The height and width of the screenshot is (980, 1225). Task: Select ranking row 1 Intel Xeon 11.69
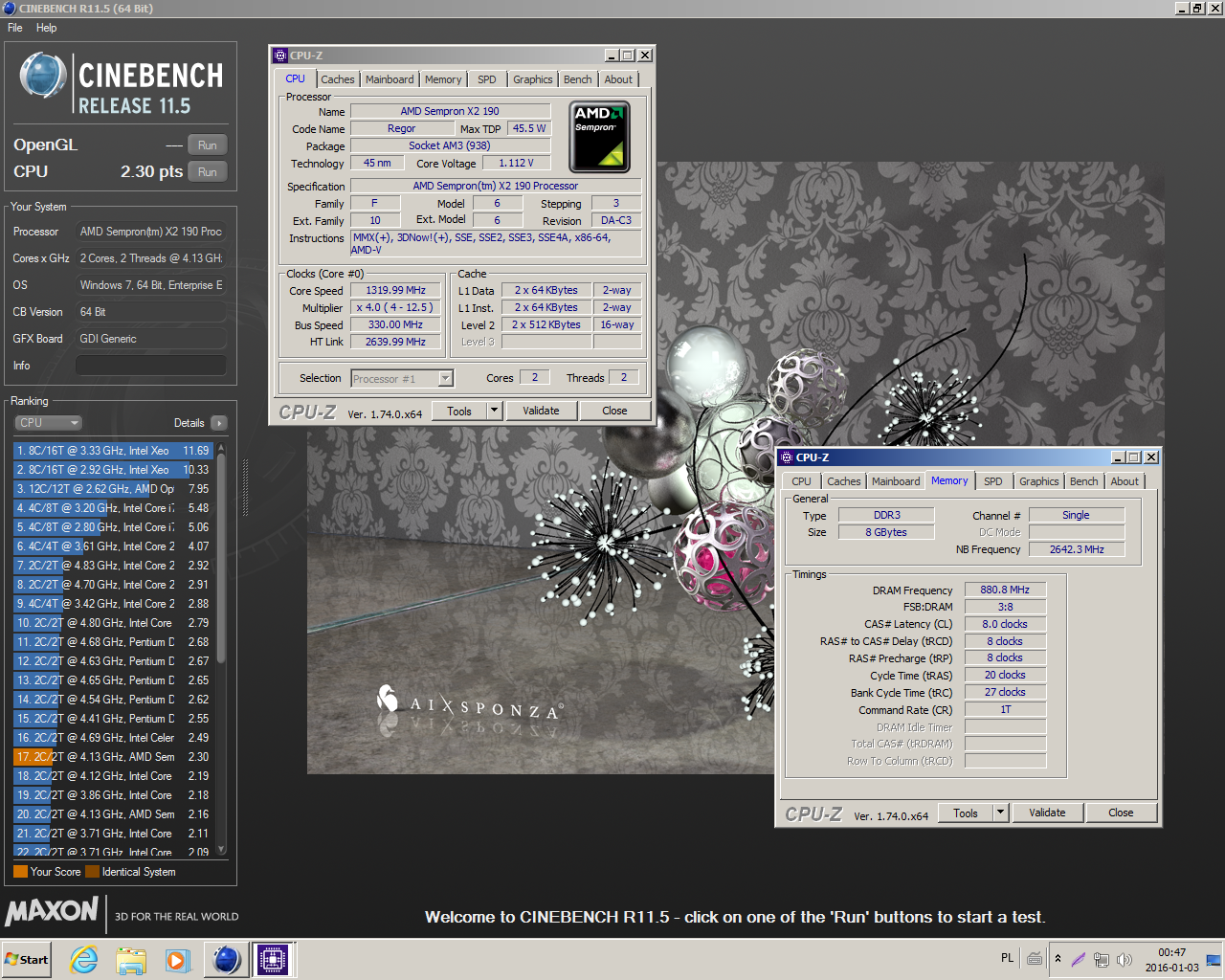(x=113, y=451)
